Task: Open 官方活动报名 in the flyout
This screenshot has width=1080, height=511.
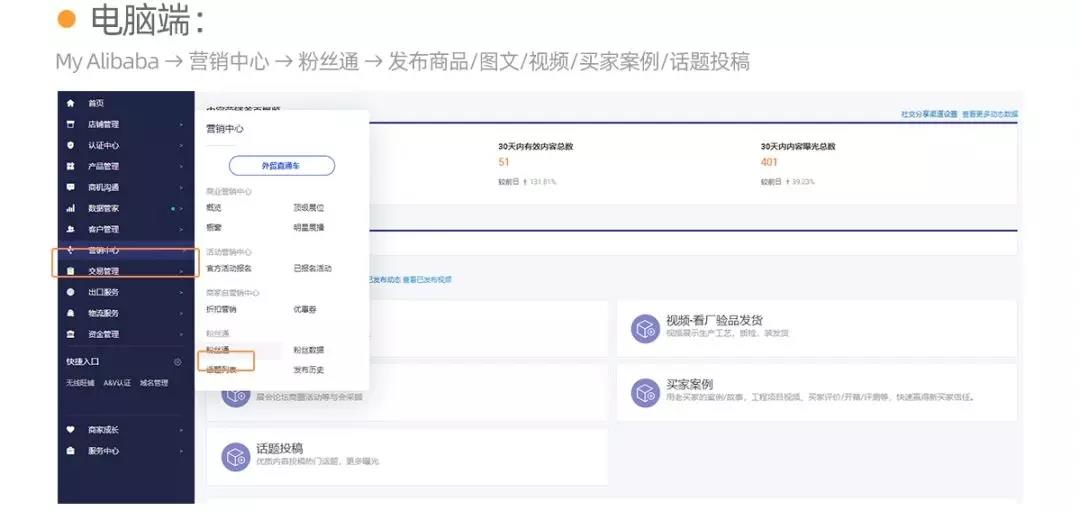Action: [229, 269]
